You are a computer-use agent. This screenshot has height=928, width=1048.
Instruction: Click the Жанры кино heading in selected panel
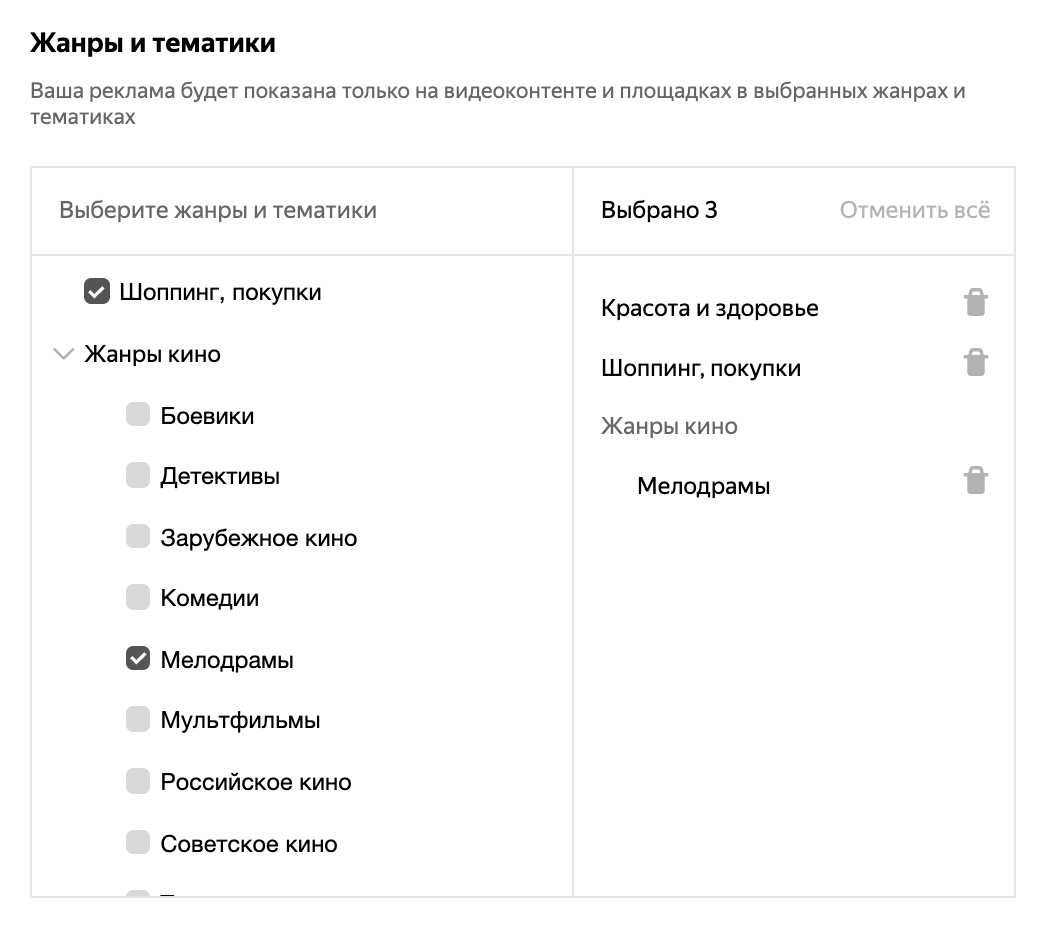[669, 426]
